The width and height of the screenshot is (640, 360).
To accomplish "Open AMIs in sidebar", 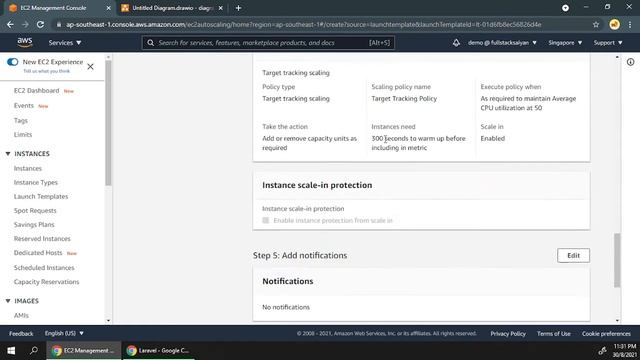I will (21, 315).
